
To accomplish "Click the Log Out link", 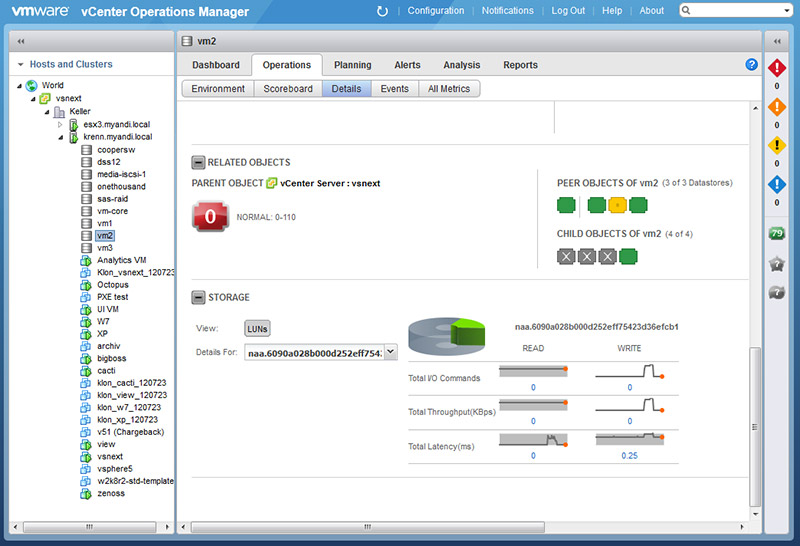I will (x=568, y=11).
